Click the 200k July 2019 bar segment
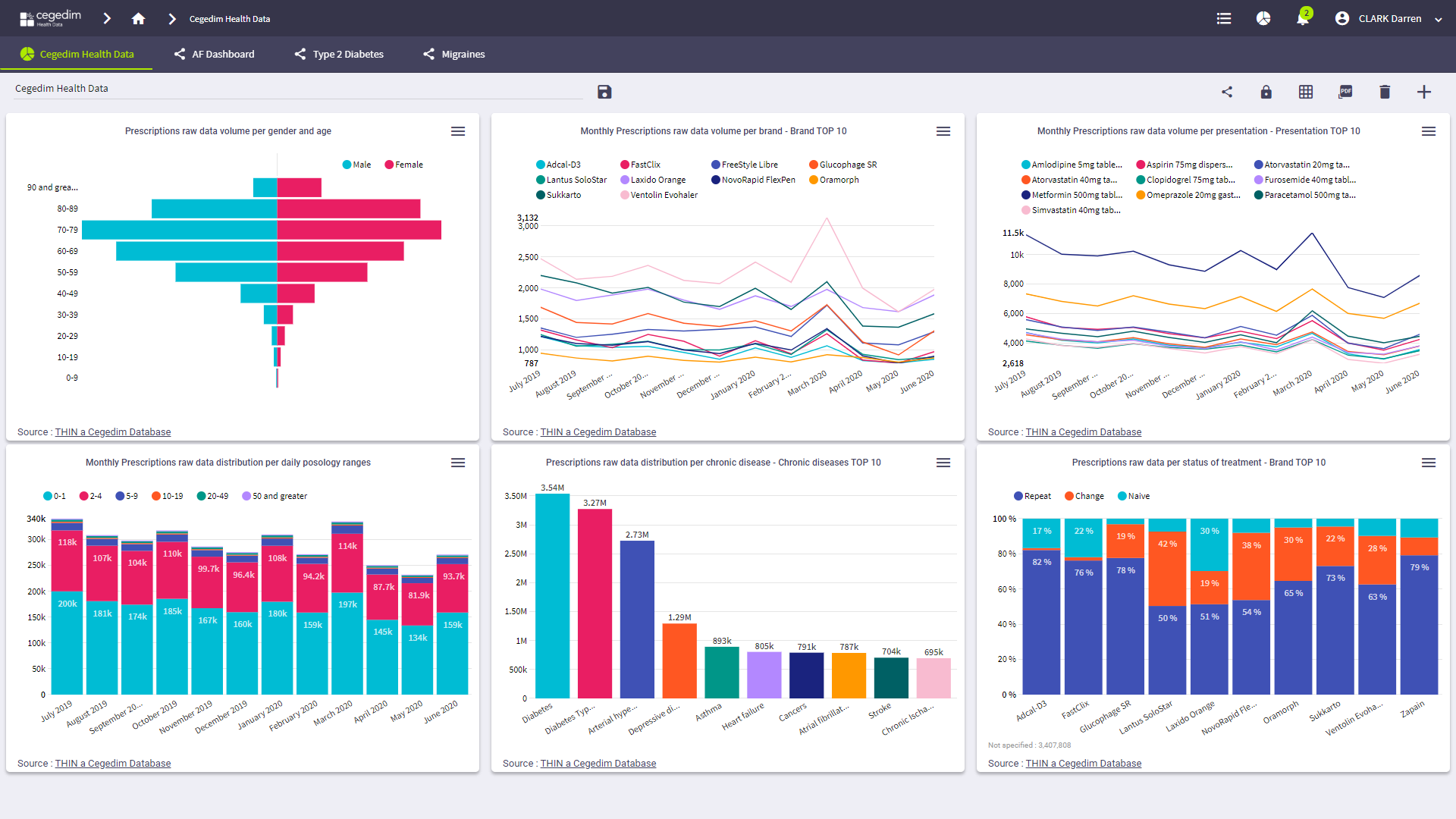The image size is (1456, 819). pos(67,643)
